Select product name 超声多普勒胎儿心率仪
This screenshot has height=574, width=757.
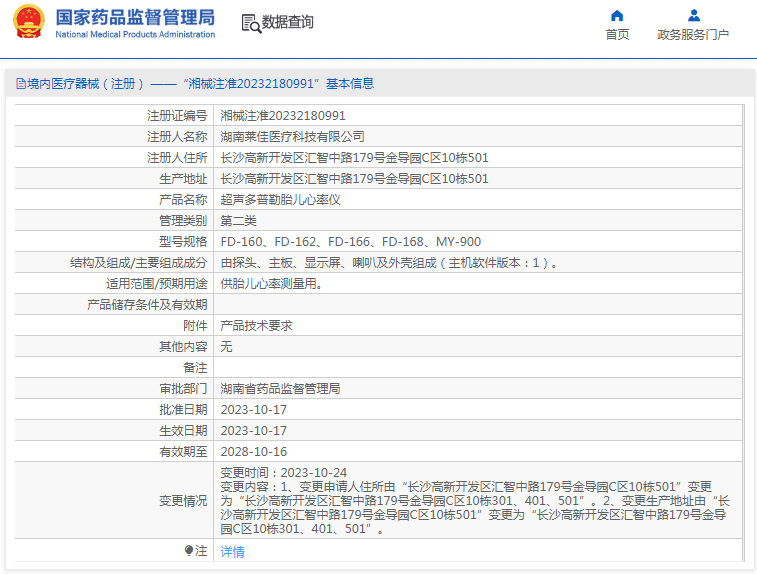280,200
